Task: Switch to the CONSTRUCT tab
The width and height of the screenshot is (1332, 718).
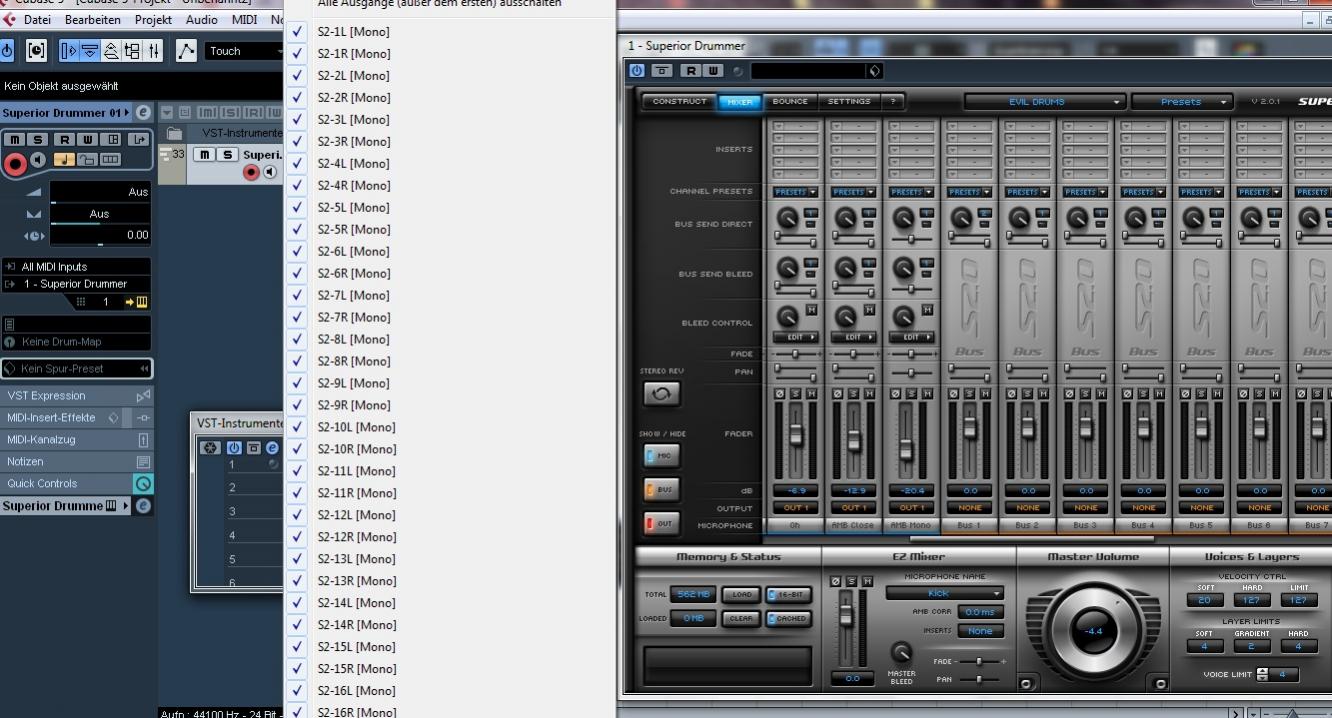Action: pyautogui.click(x=679, y=101)
